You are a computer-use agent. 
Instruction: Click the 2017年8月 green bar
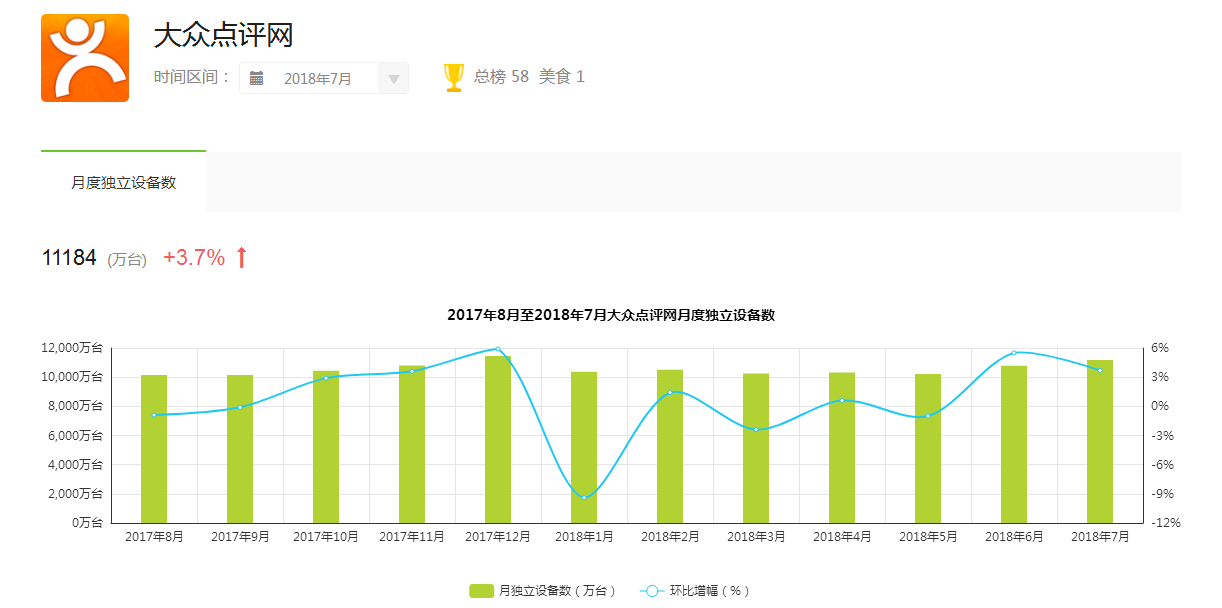coord(154,449)
